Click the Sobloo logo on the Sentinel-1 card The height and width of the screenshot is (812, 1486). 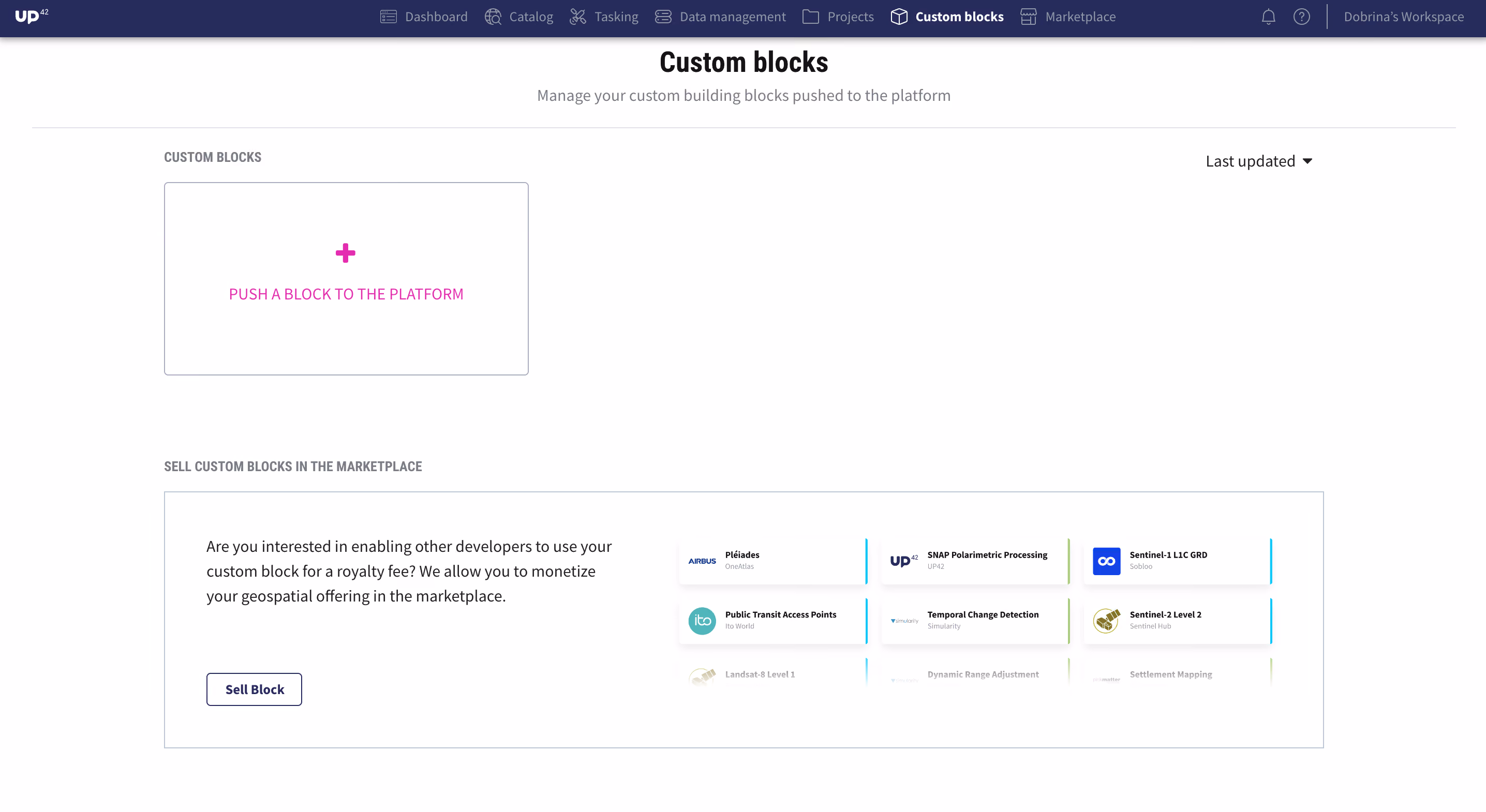(x=1106, y=561)
